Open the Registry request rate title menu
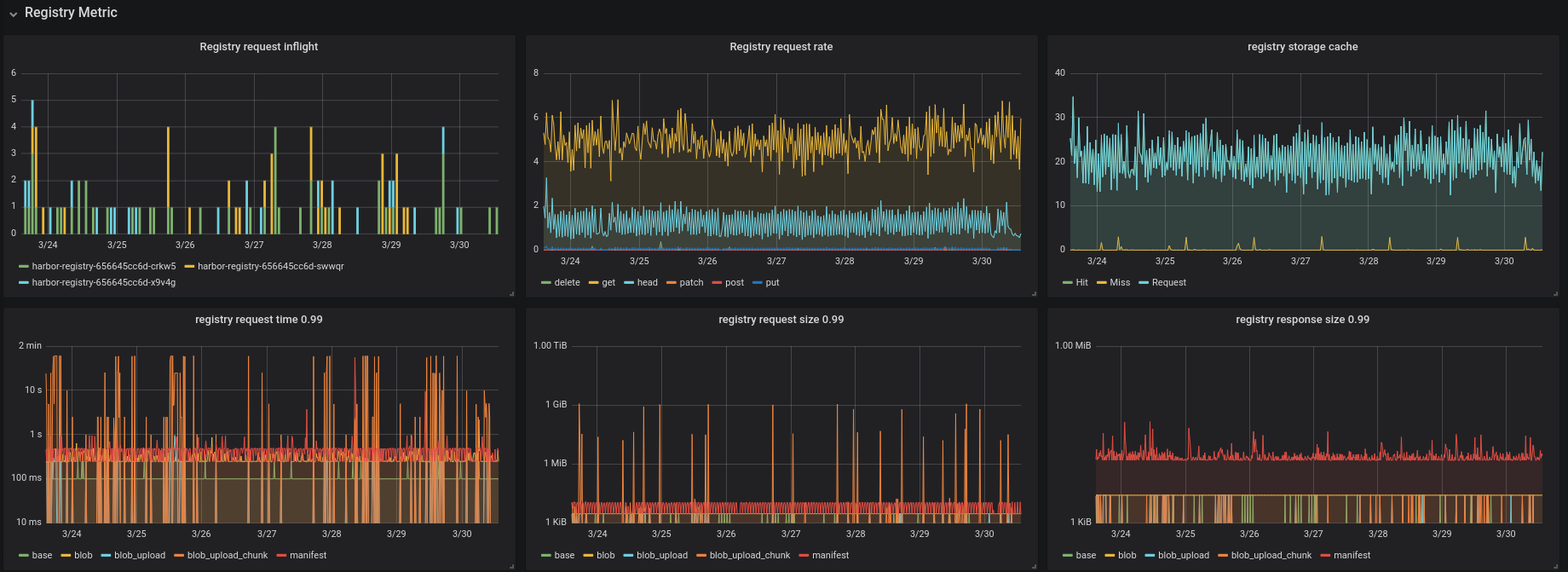 point(781,47)
